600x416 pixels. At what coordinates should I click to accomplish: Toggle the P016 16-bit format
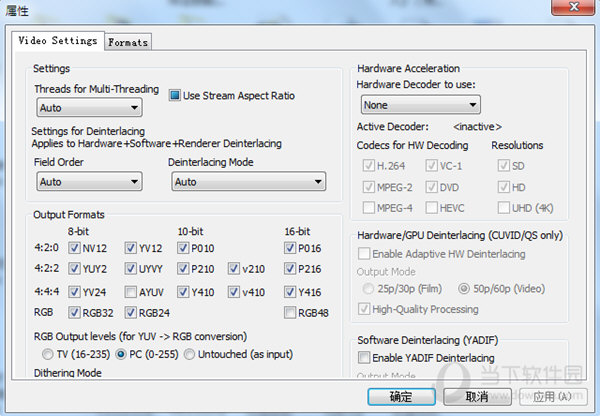click(290, 248)
